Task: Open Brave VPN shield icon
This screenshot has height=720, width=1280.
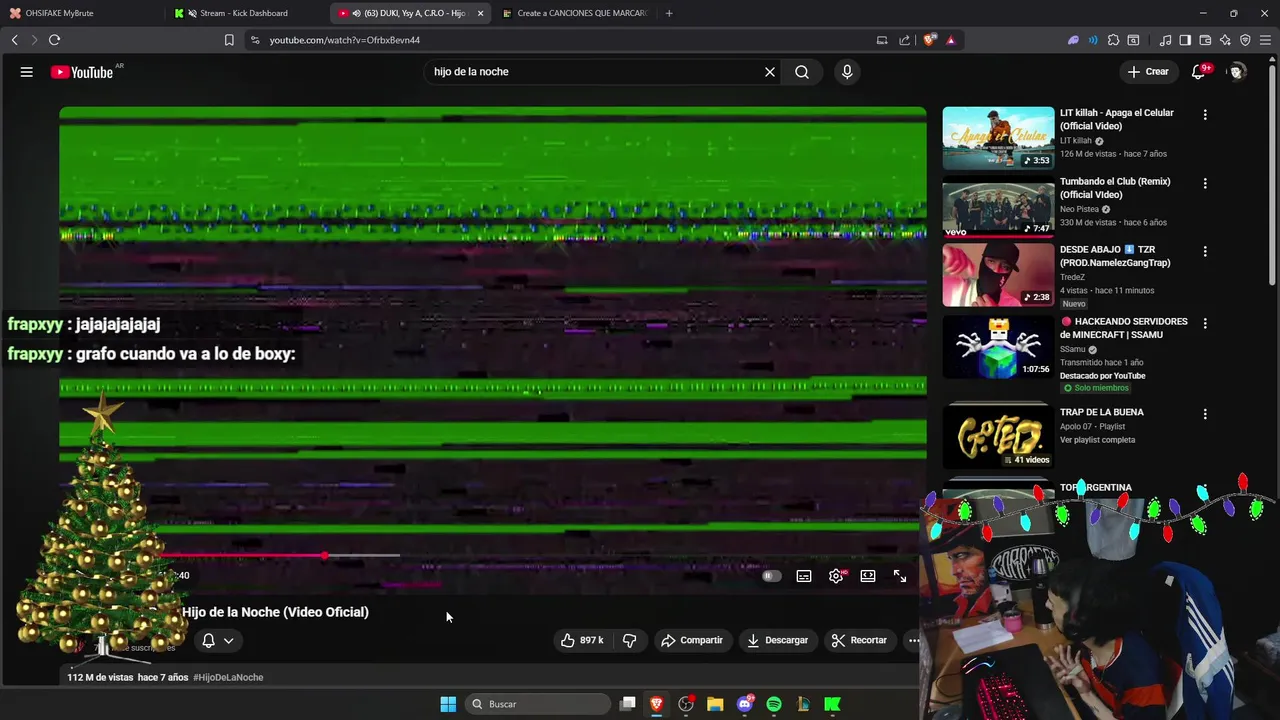Action: click(1245, 40)
